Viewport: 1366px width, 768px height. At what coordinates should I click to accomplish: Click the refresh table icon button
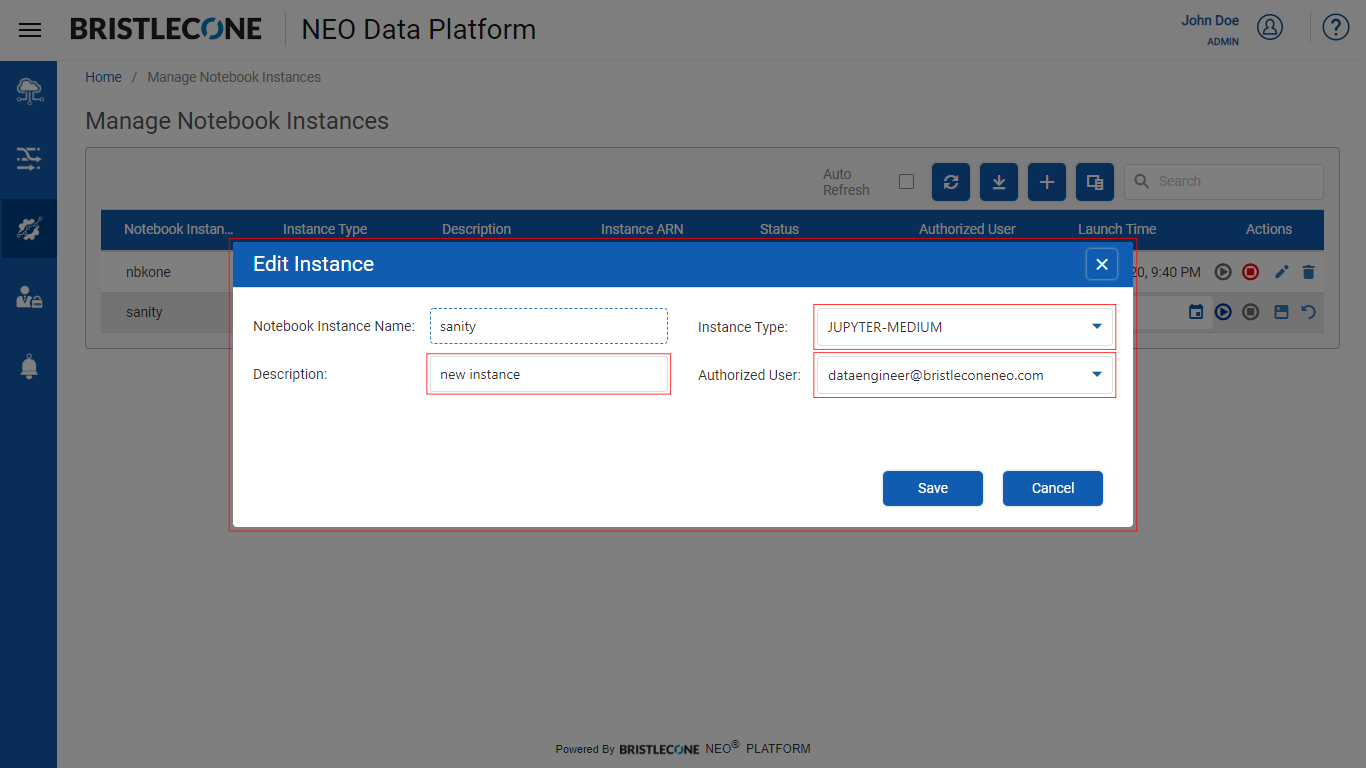tap(951, 182)
